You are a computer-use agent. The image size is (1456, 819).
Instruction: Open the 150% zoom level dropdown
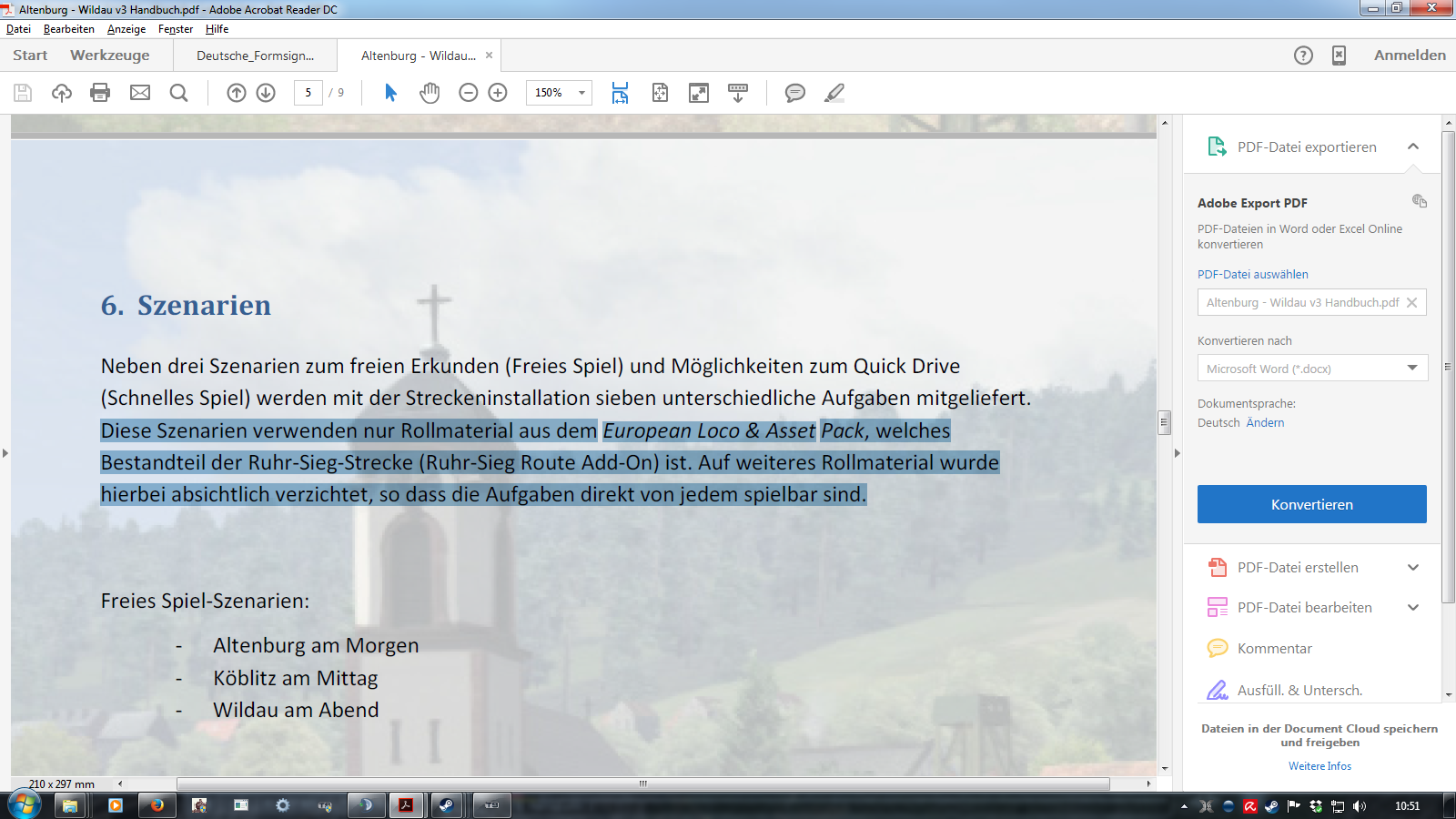click(581, 93)
